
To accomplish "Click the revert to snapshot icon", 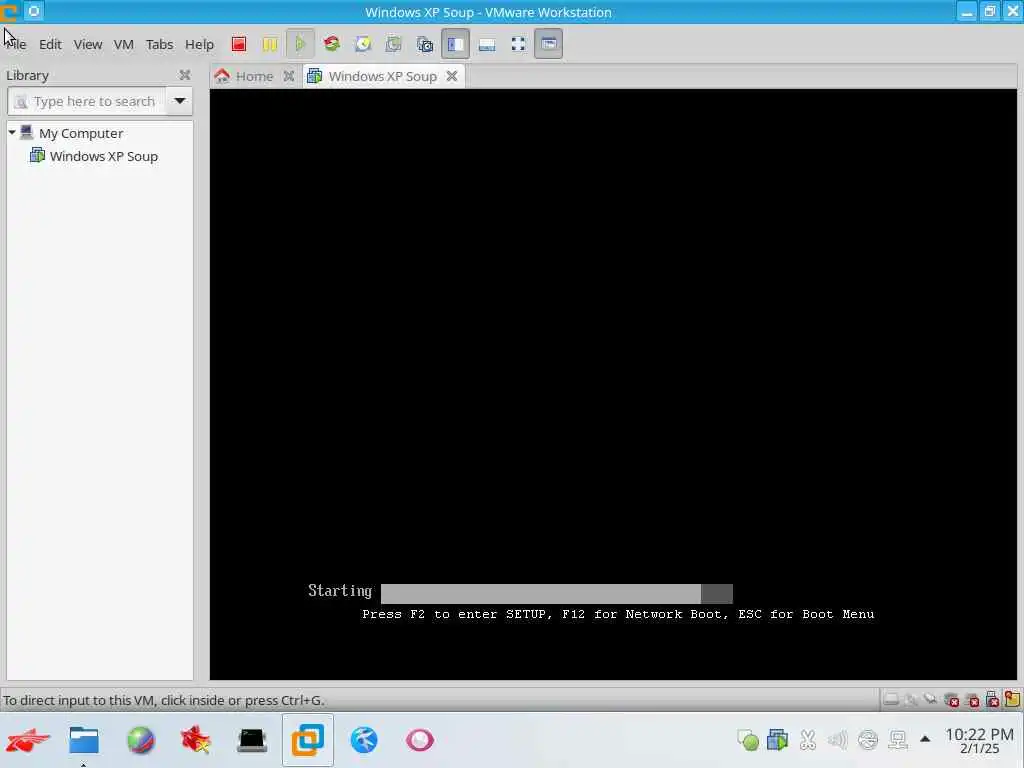I will tap(393, 44).
